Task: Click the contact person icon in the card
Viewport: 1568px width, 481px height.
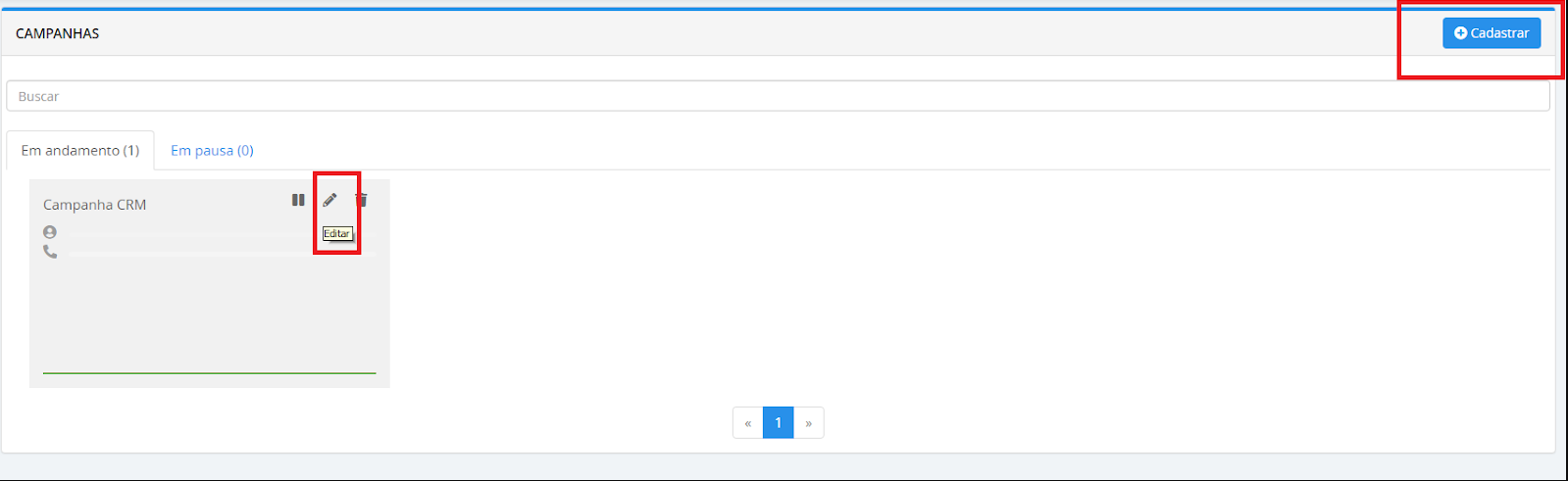Action: point(50,232)
